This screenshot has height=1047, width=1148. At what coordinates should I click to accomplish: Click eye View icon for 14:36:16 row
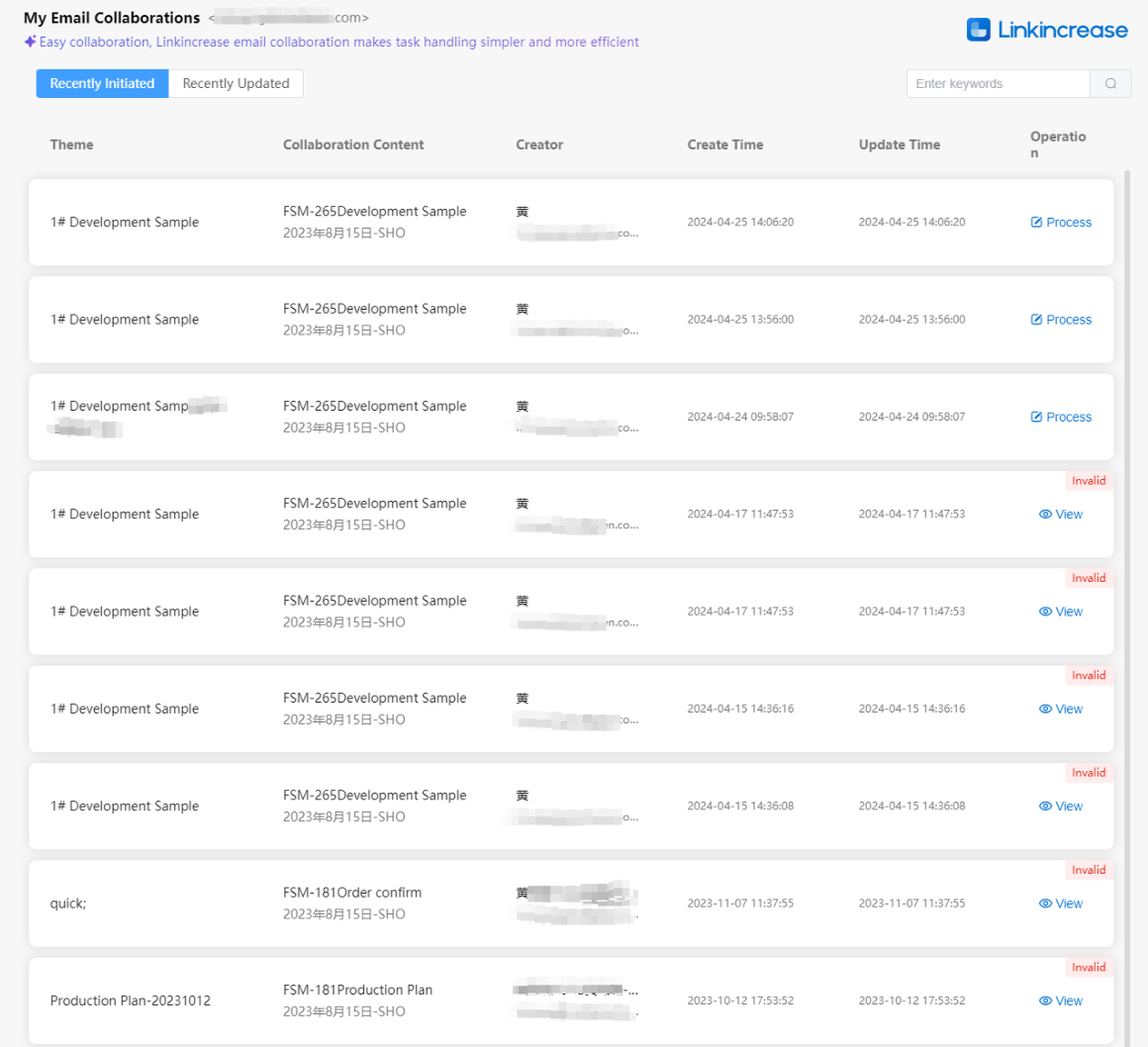point(1045,710)
